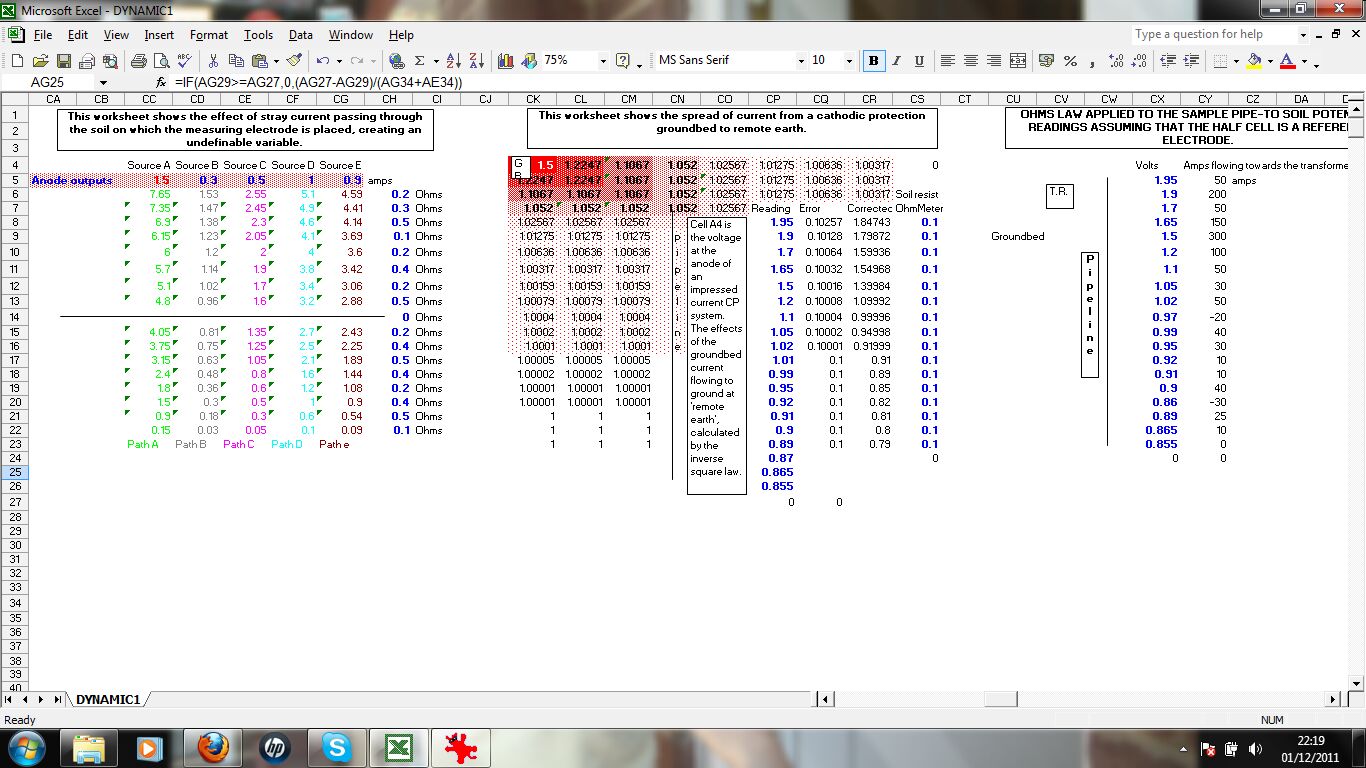1366x768 pixels.
Task: Toggle Bold formatting button
Action: [874, 61]
